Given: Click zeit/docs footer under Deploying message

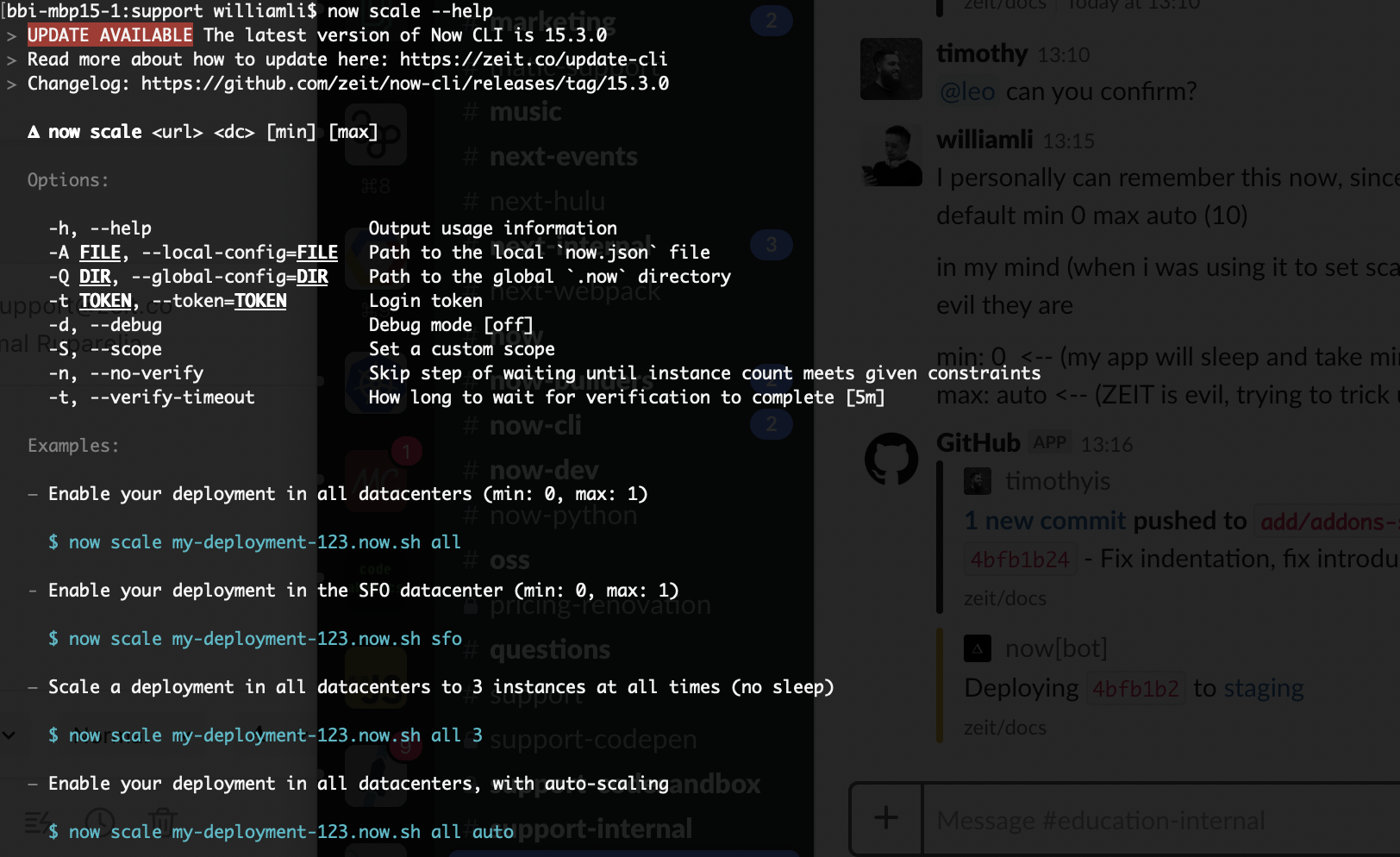Looking at the screenshot, I should (x=1005, y=728).
